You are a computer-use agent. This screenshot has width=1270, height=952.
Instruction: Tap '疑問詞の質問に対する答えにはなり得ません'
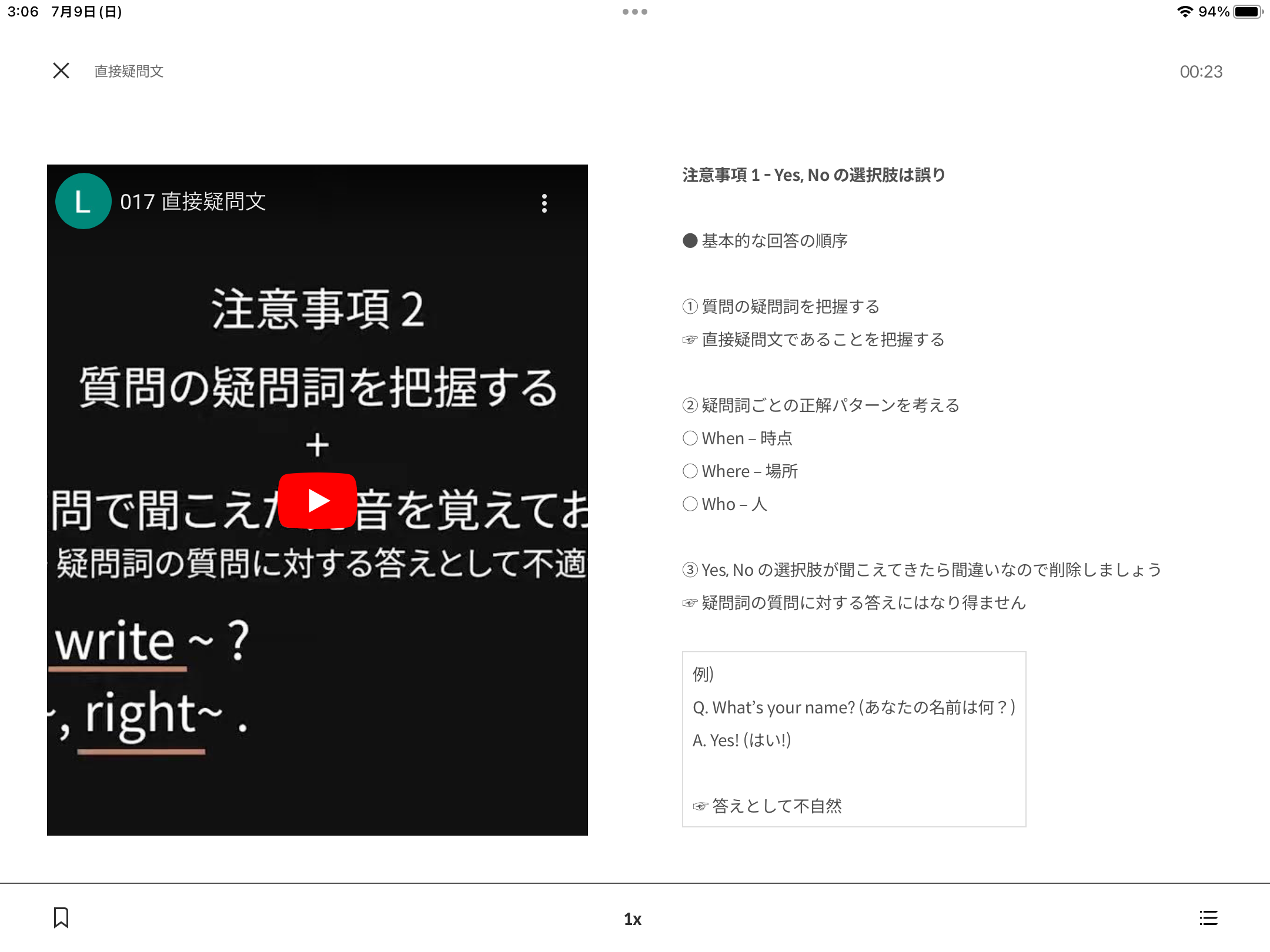[x=864, y=603]
